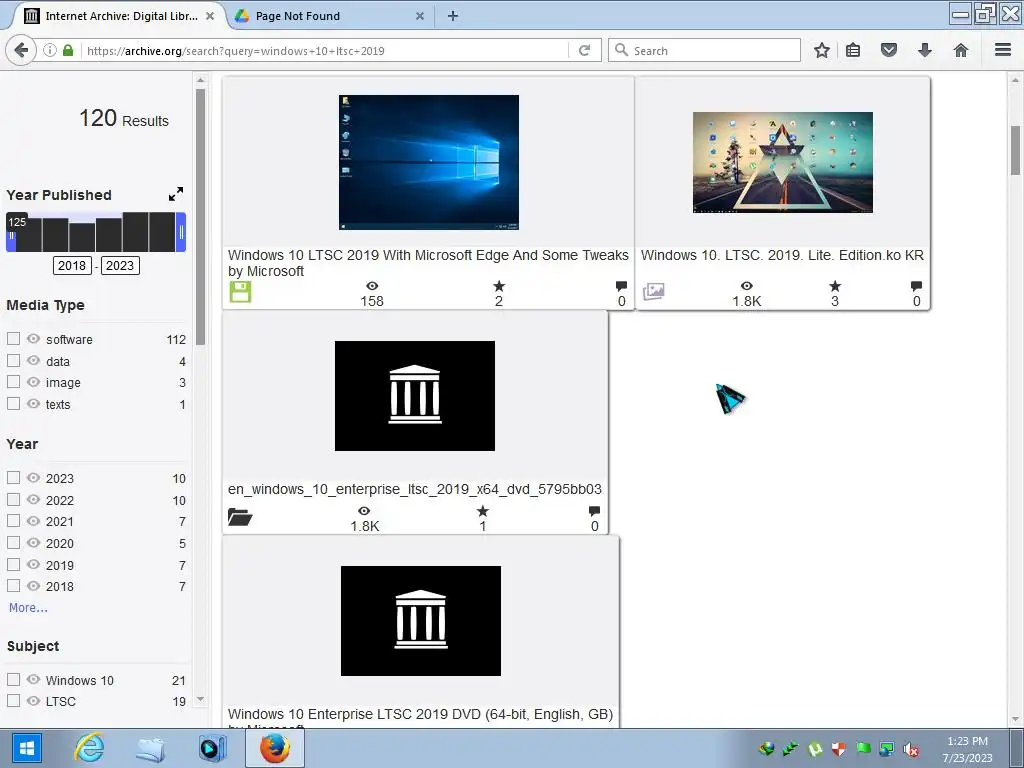
Task: Focus the browser Search box
Action: 705,50
